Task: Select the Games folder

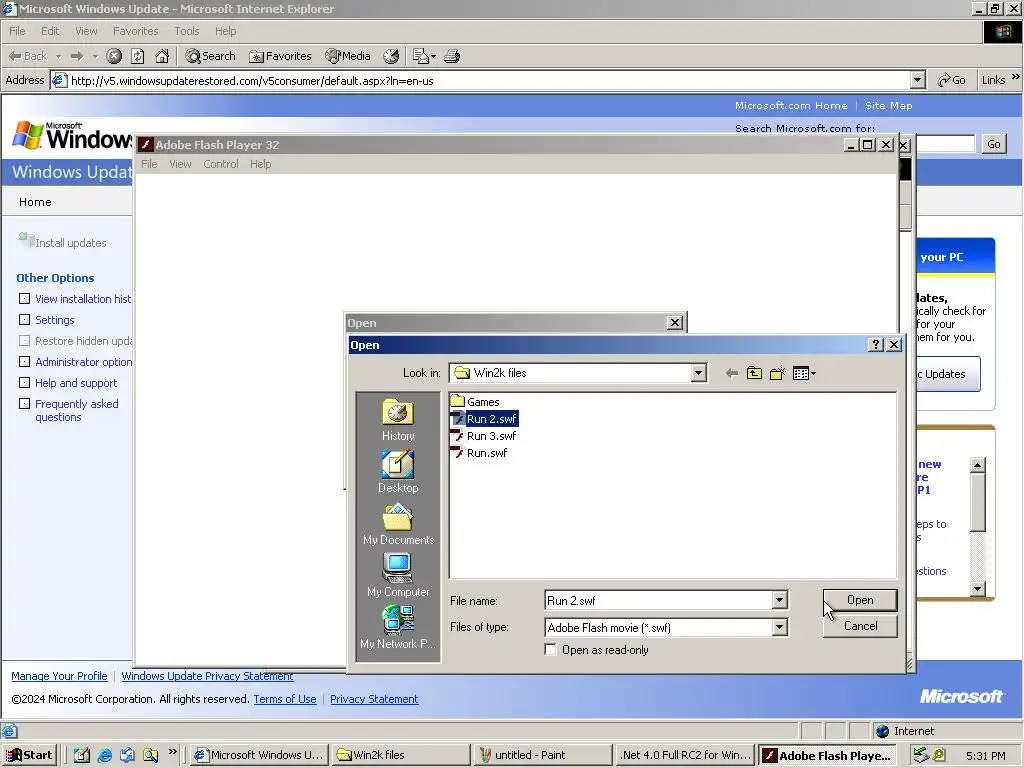Action: click(x=475, y=402)
